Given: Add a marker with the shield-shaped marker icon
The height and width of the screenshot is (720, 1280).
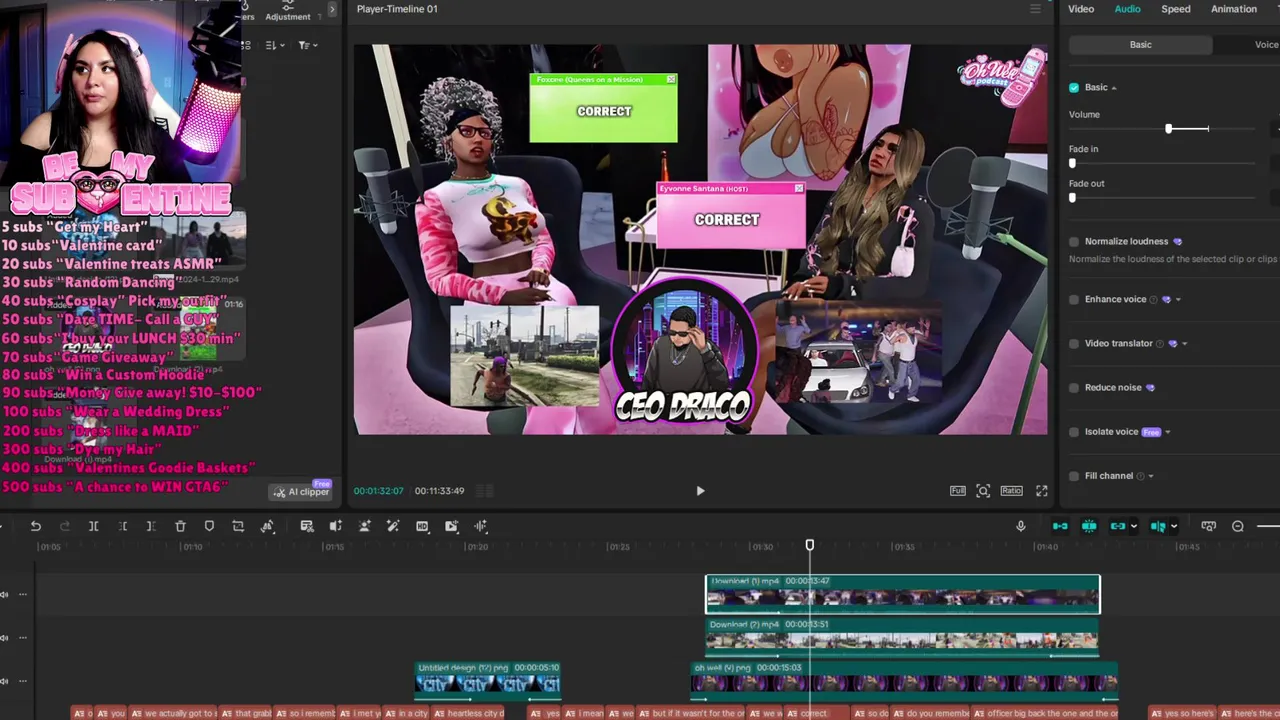Looking at the screenshot, I should pos(209,526).
